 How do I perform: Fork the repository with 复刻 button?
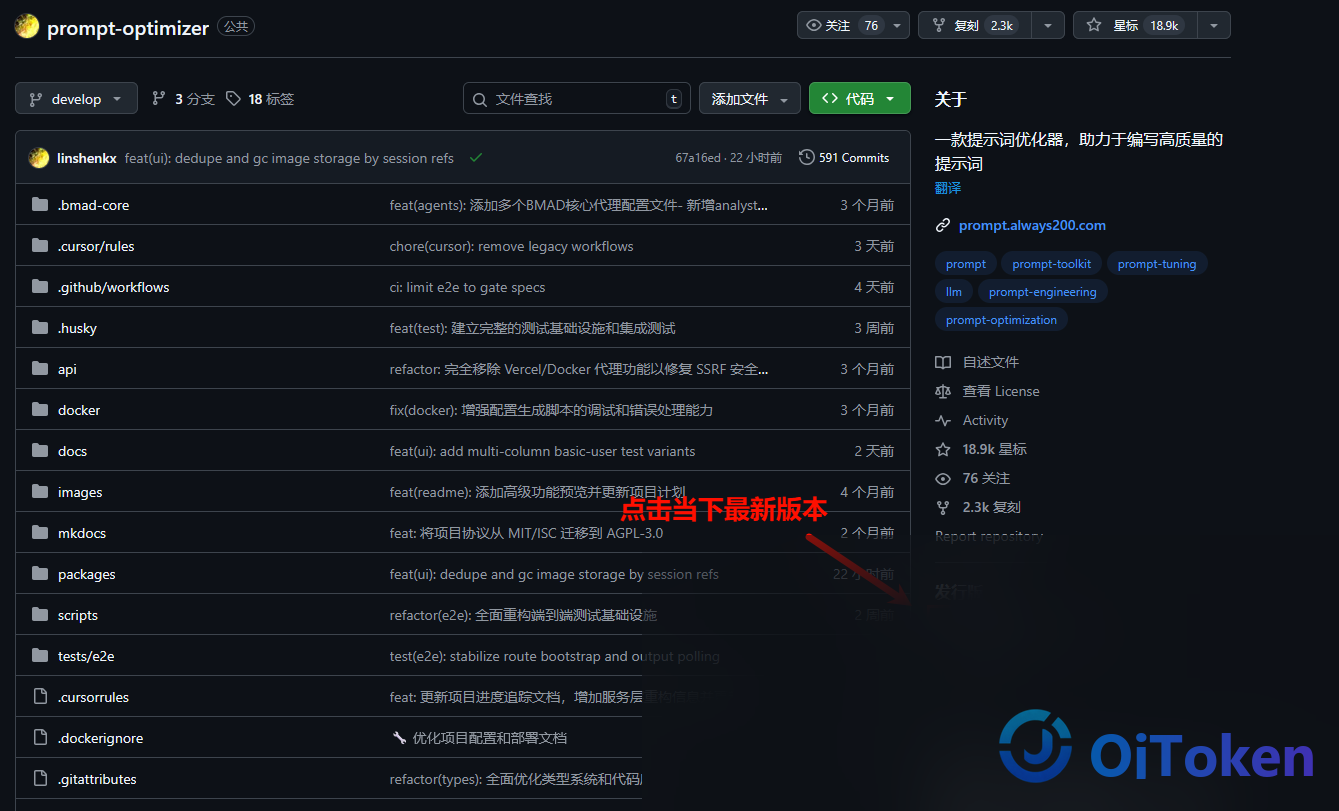[975, 26]
